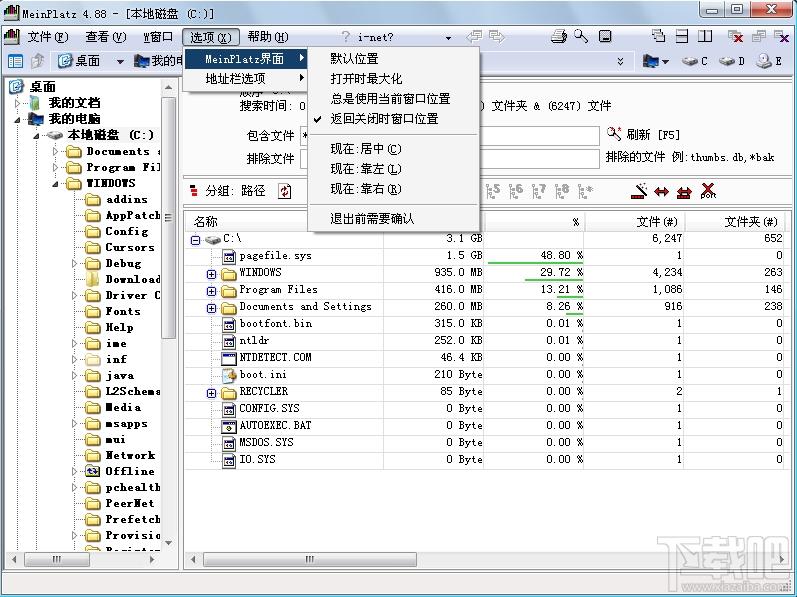This screenshot has height=597, width=797.
Task: Click the purple X close-all-windows icon
Action: click(x=781, y=36)
